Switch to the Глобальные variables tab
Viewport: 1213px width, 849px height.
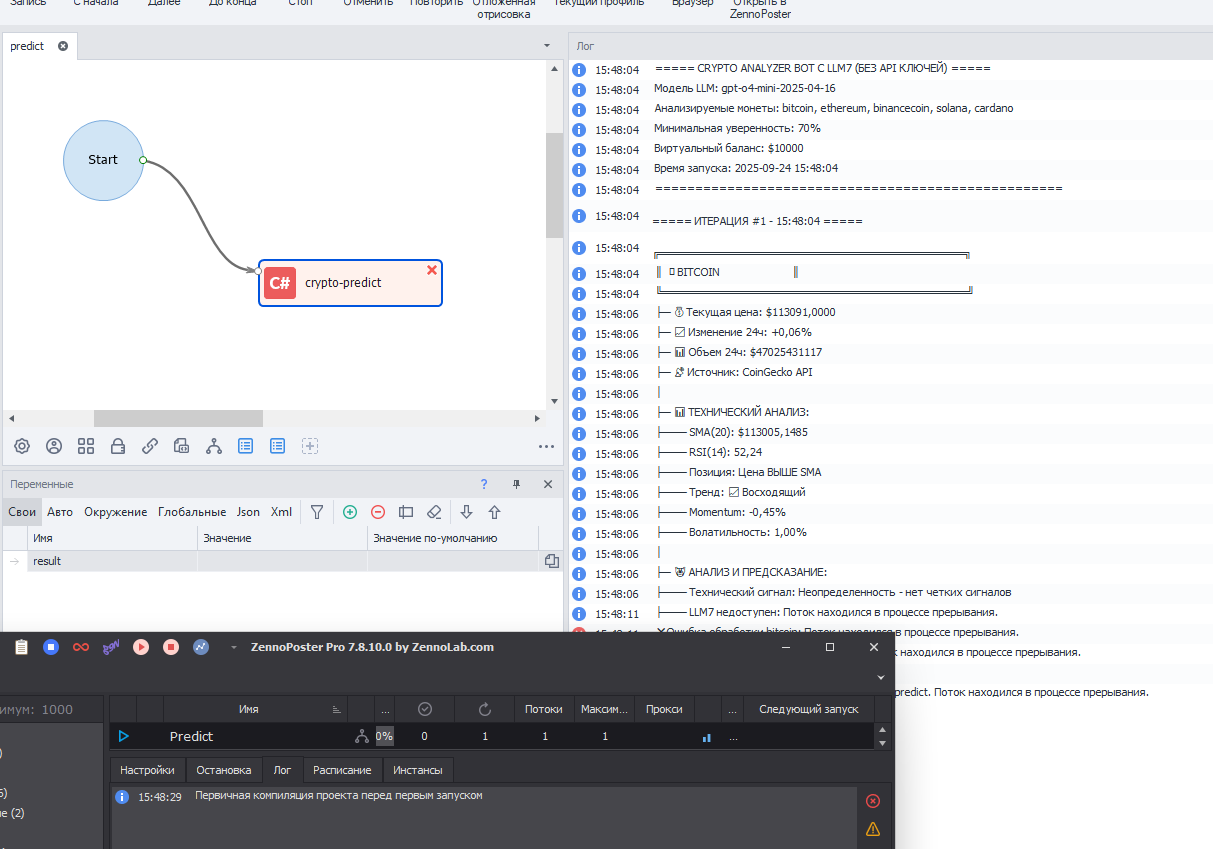(192, 512)
